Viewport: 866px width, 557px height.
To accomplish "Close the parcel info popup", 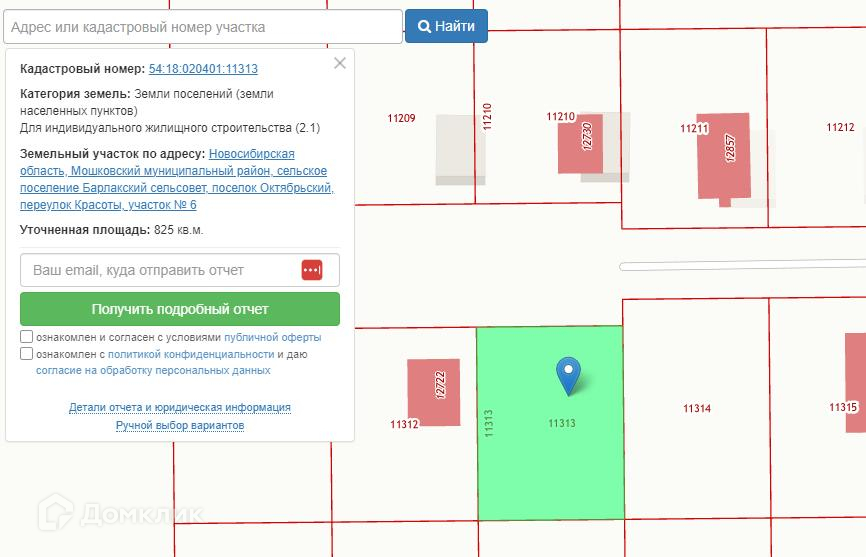I will (x=340, y=63).
